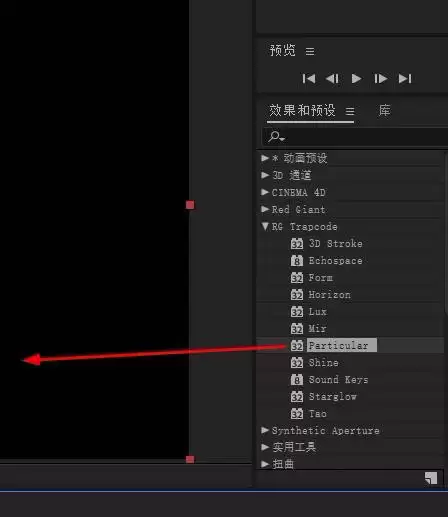Expand the Red Giant effects category
The height and width of the screenshot is (517, 448).
pyautogui.click(x=265, y=209)
